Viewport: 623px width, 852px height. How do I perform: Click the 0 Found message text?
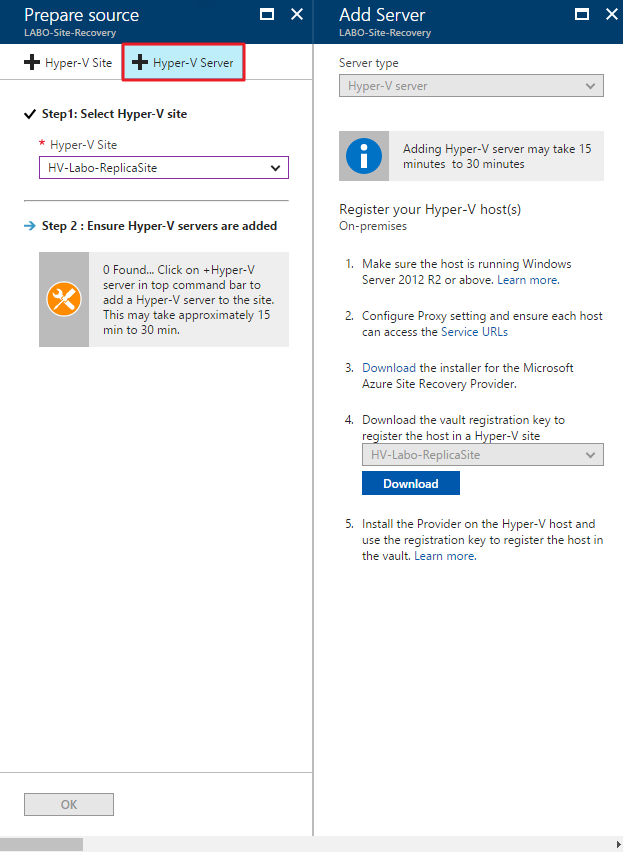[x=186, y=299]
